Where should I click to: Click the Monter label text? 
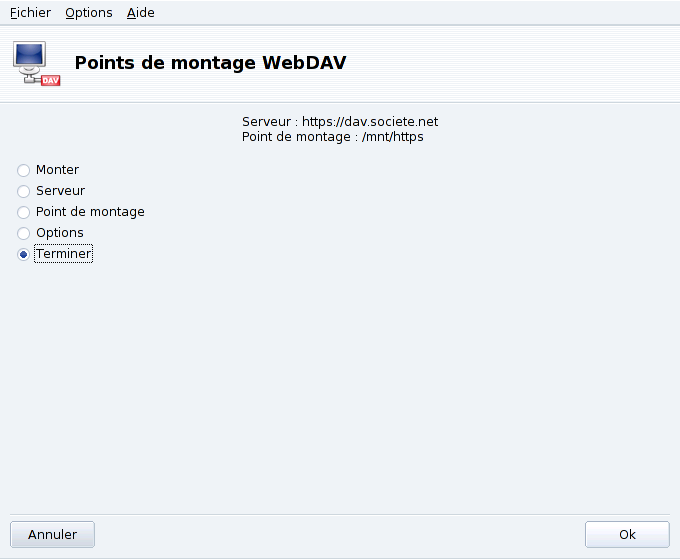(x=57, y=170)
